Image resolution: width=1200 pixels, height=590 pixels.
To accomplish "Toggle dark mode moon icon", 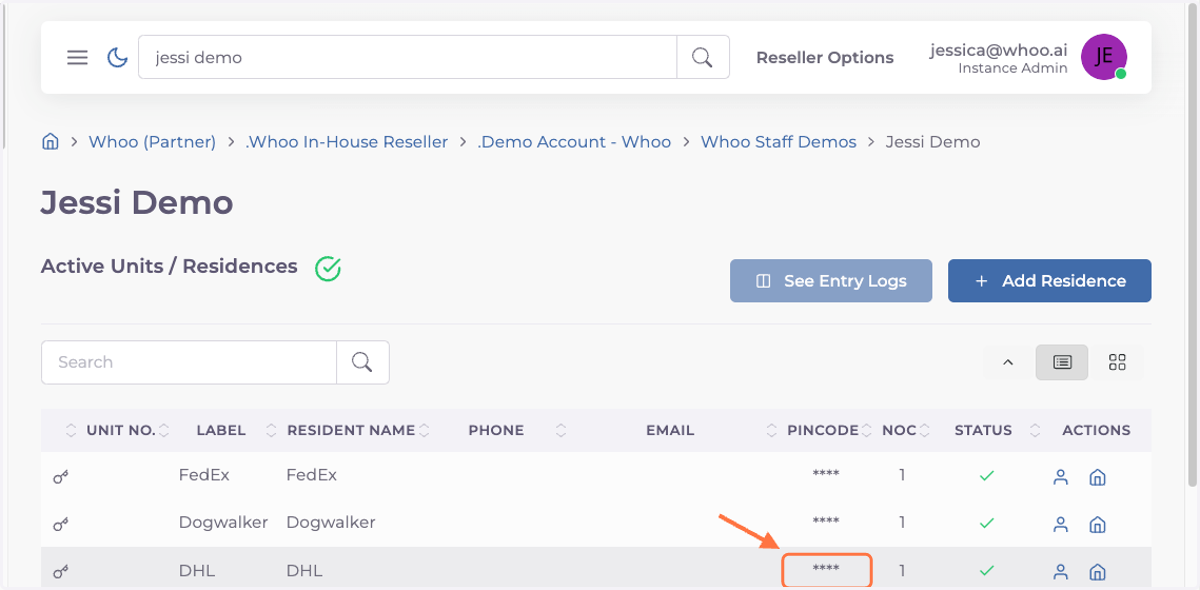I will (x=117, y=57).
